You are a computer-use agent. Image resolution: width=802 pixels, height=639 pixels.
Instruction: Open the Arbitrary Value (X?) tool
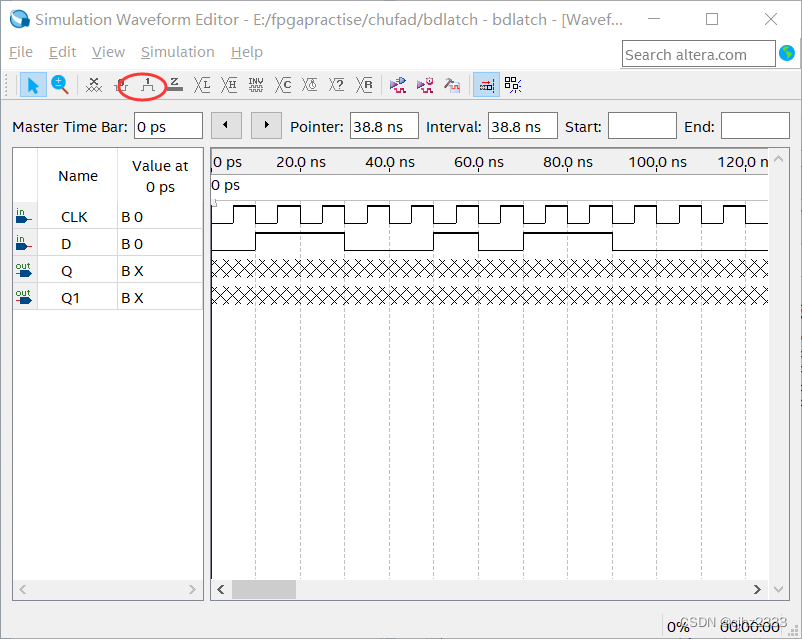(337, 85)
